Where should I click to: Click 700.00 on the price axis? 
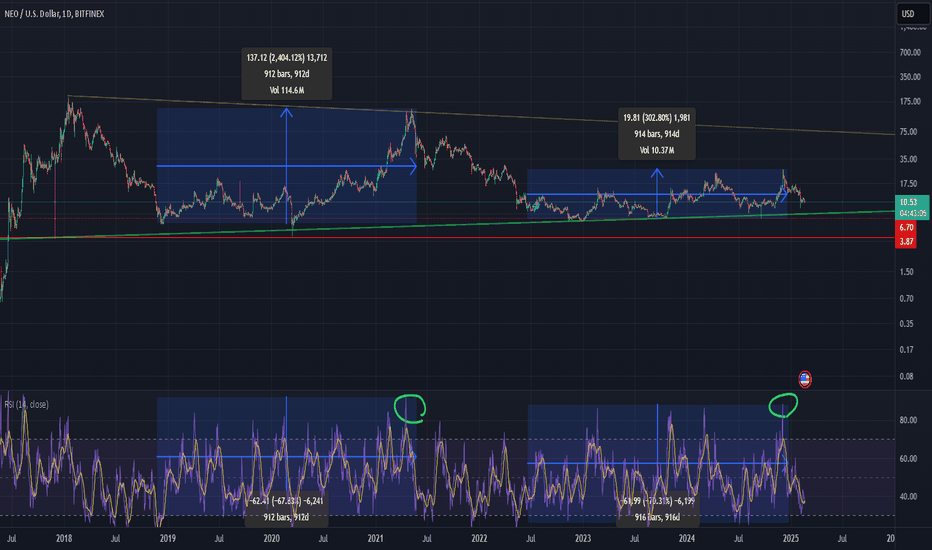coord(910,52)
